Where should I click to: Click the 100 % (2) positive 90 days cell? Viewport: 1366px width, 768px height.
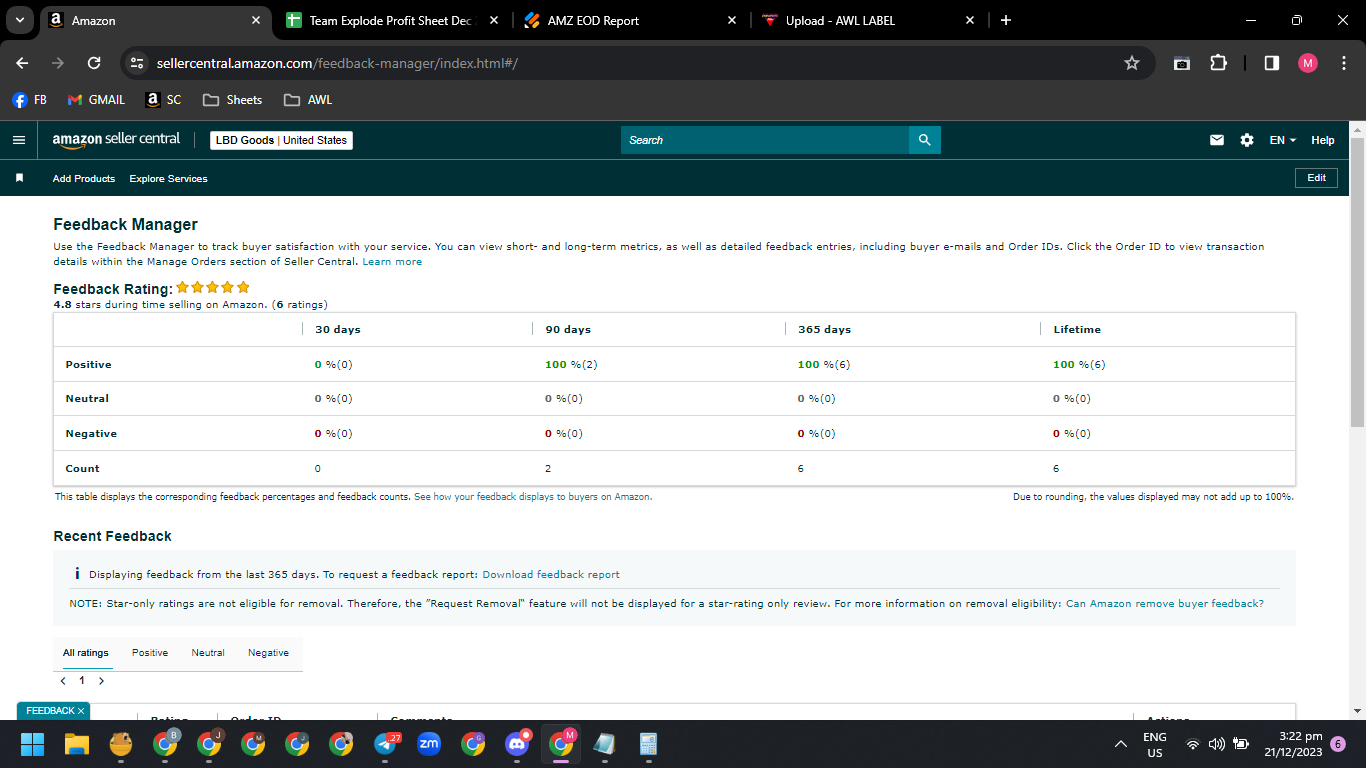coord(571,365)
